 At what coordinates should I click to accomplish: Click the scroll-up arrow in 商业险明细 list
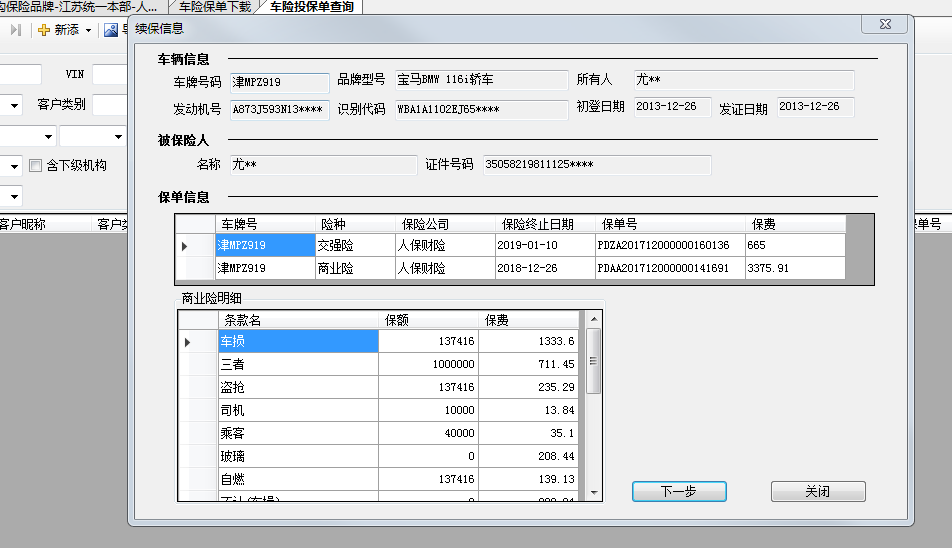[x=593, y=320]
